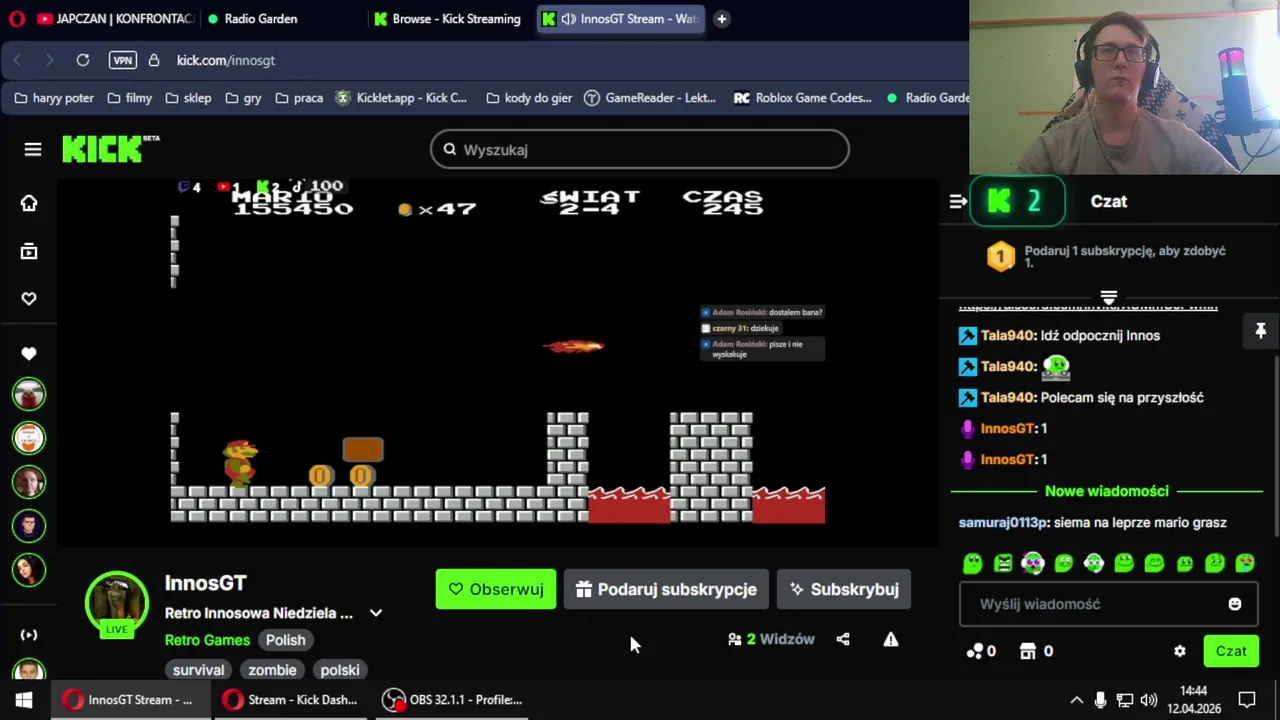Open user samuraj0113p in chat
Image resolution: width=1280 pixels, height=720 pixels.
[1004, 522]
